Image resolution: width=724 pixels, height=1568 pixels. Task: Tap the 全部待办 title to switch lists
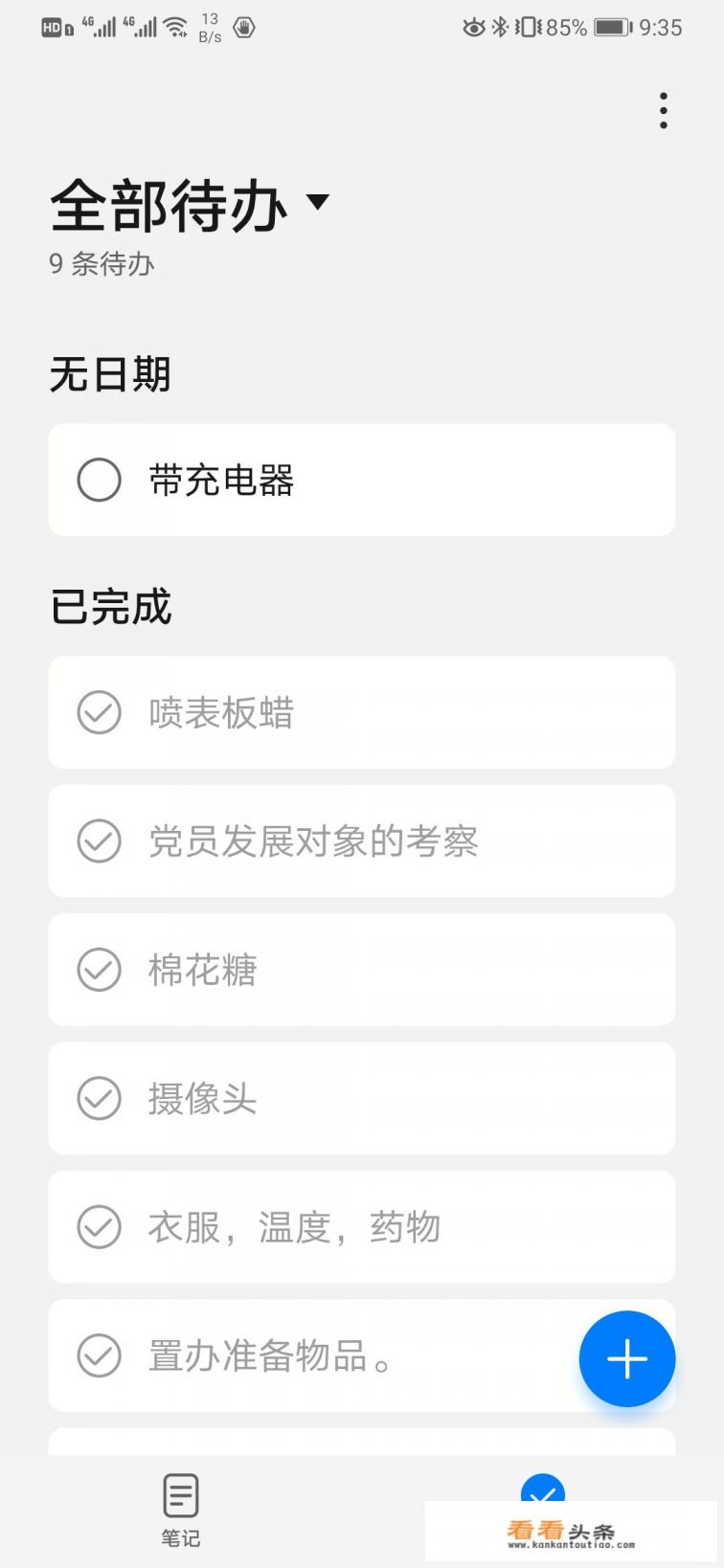[169, 206]
